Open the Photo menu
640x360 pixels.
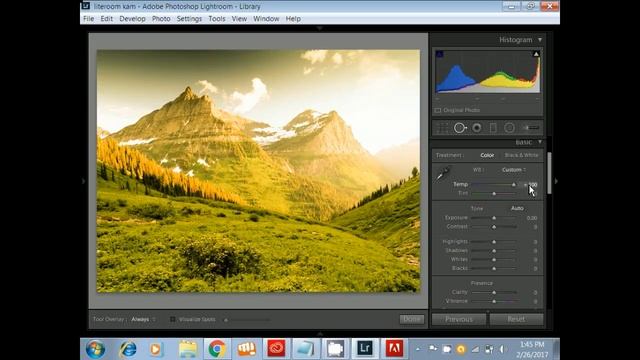[161, 19]
